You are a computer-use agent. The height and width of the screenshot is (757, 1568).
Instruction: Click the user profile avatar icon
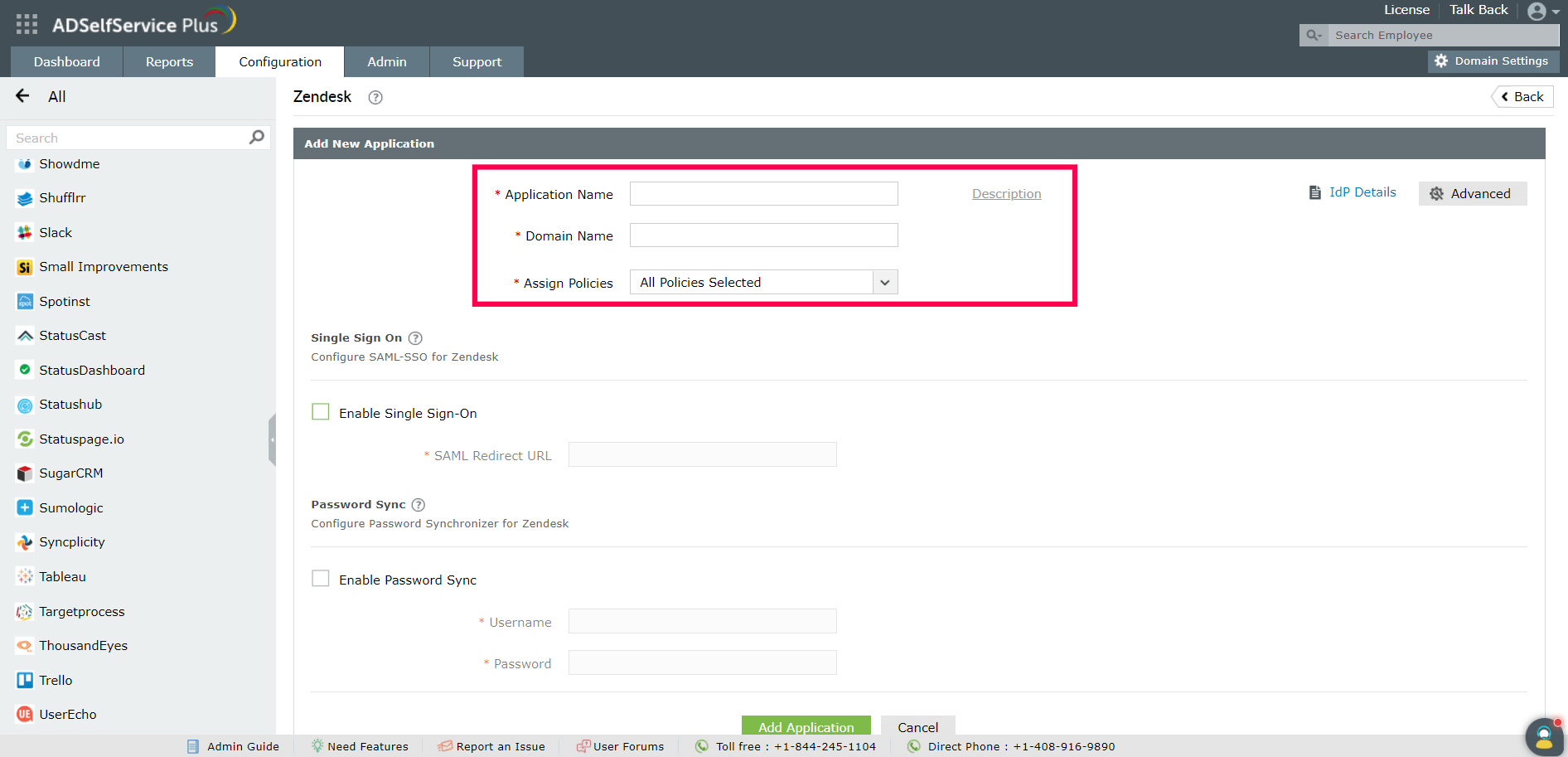click(1537, 11)
